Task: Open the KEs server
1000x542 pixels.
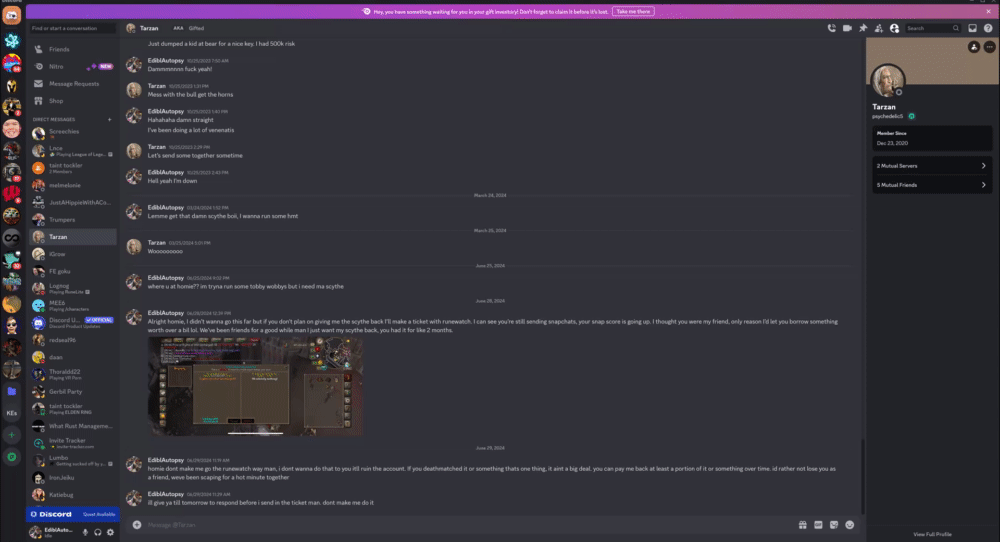Action: tap(11, 413)
